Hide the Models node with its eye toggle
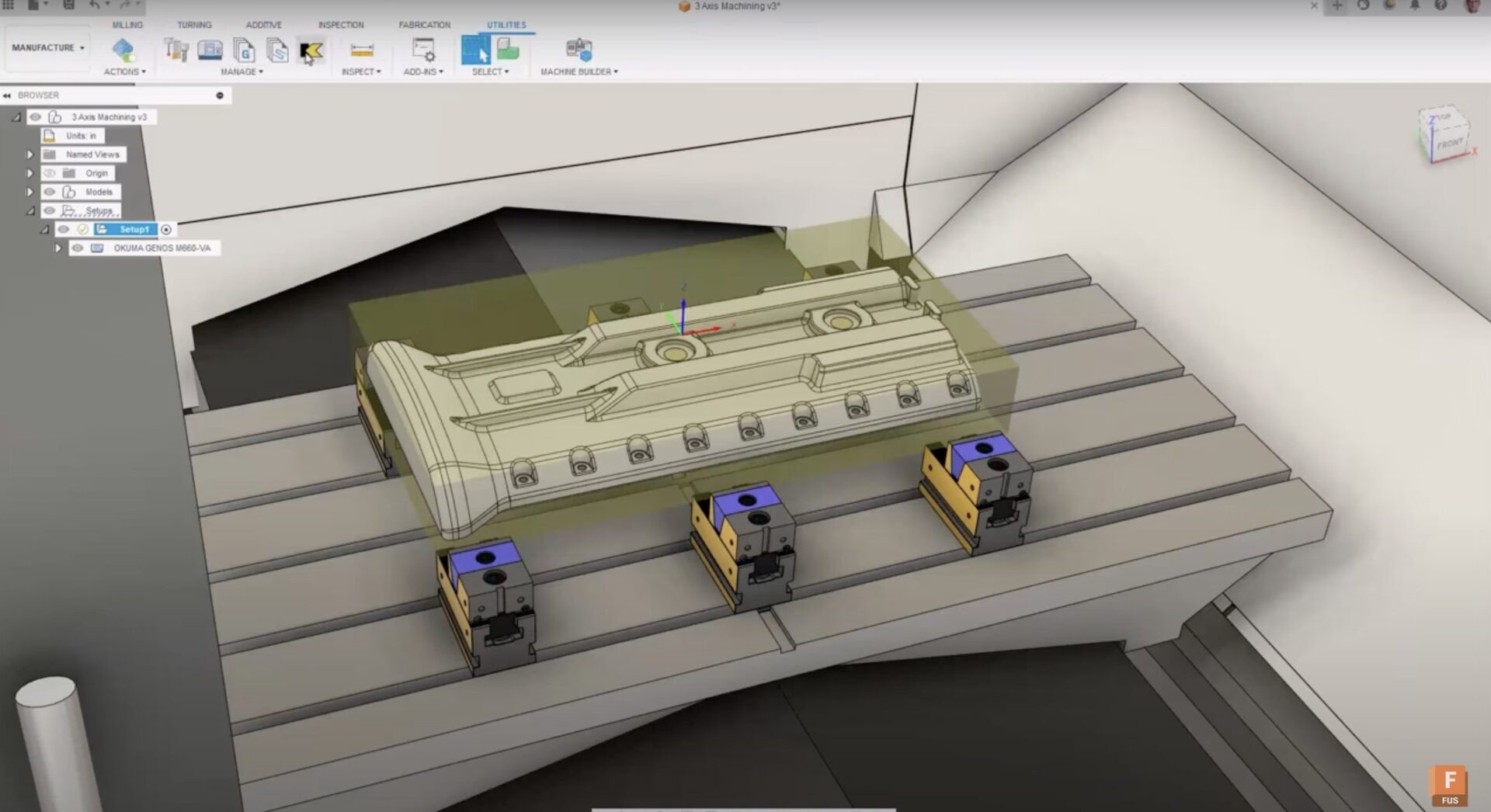 coord(49,192)
